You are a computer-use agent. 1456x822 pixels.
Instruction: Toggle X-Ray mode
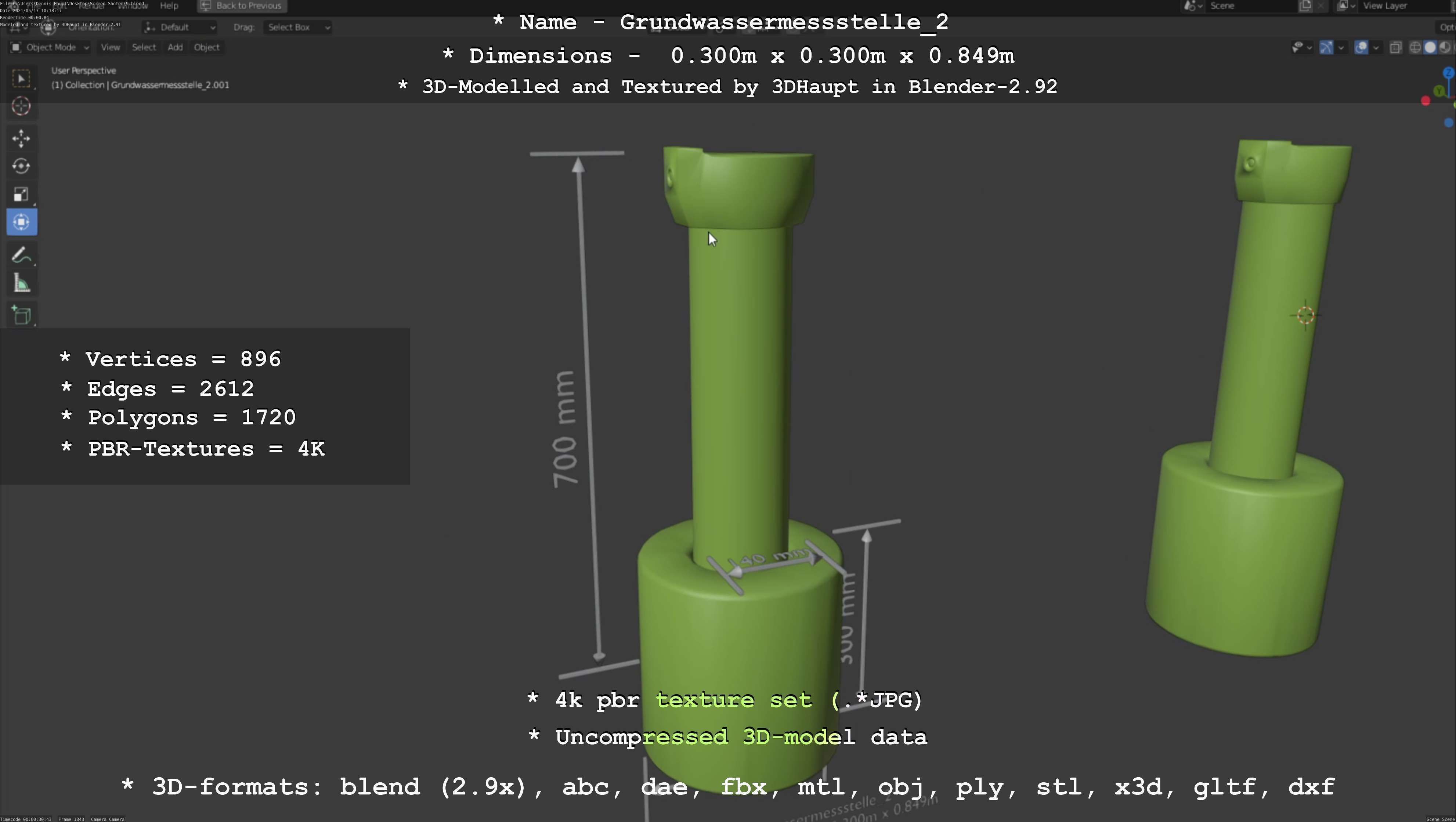pyautogui.click(x=1395, y=47)
